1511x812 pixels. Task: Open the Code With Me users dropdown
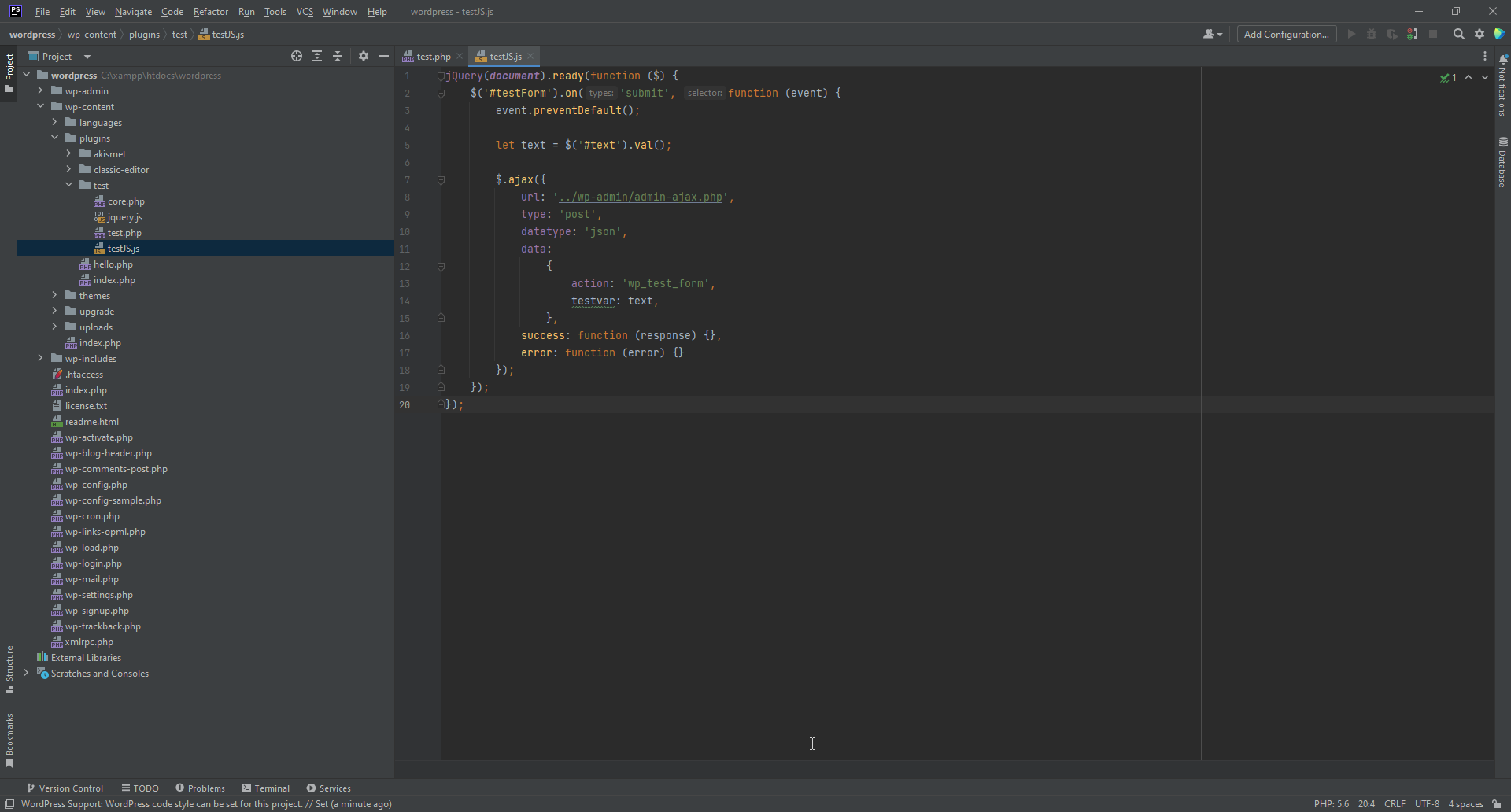coord(1213,34)
